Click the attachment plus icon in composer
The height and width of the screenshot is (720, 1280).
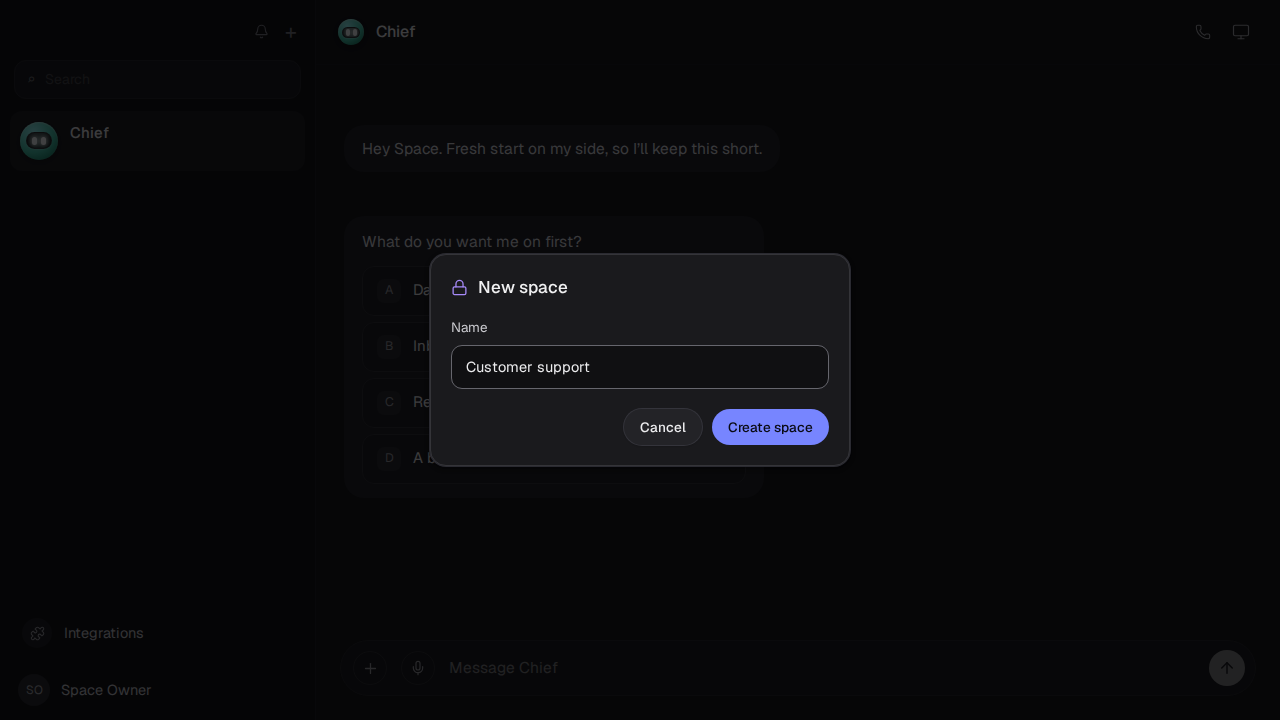370,668
